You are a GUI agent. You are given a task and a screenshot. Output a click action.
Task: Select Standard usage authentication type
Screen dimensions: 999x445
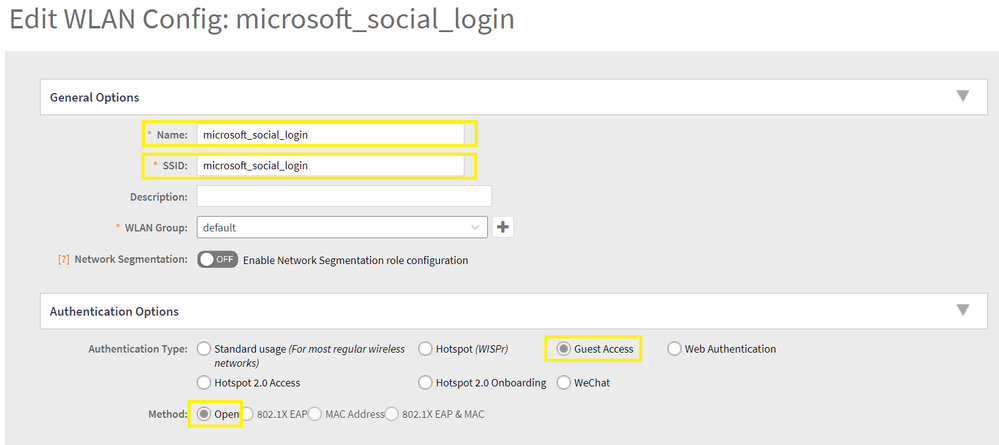[x=205, y=349]
